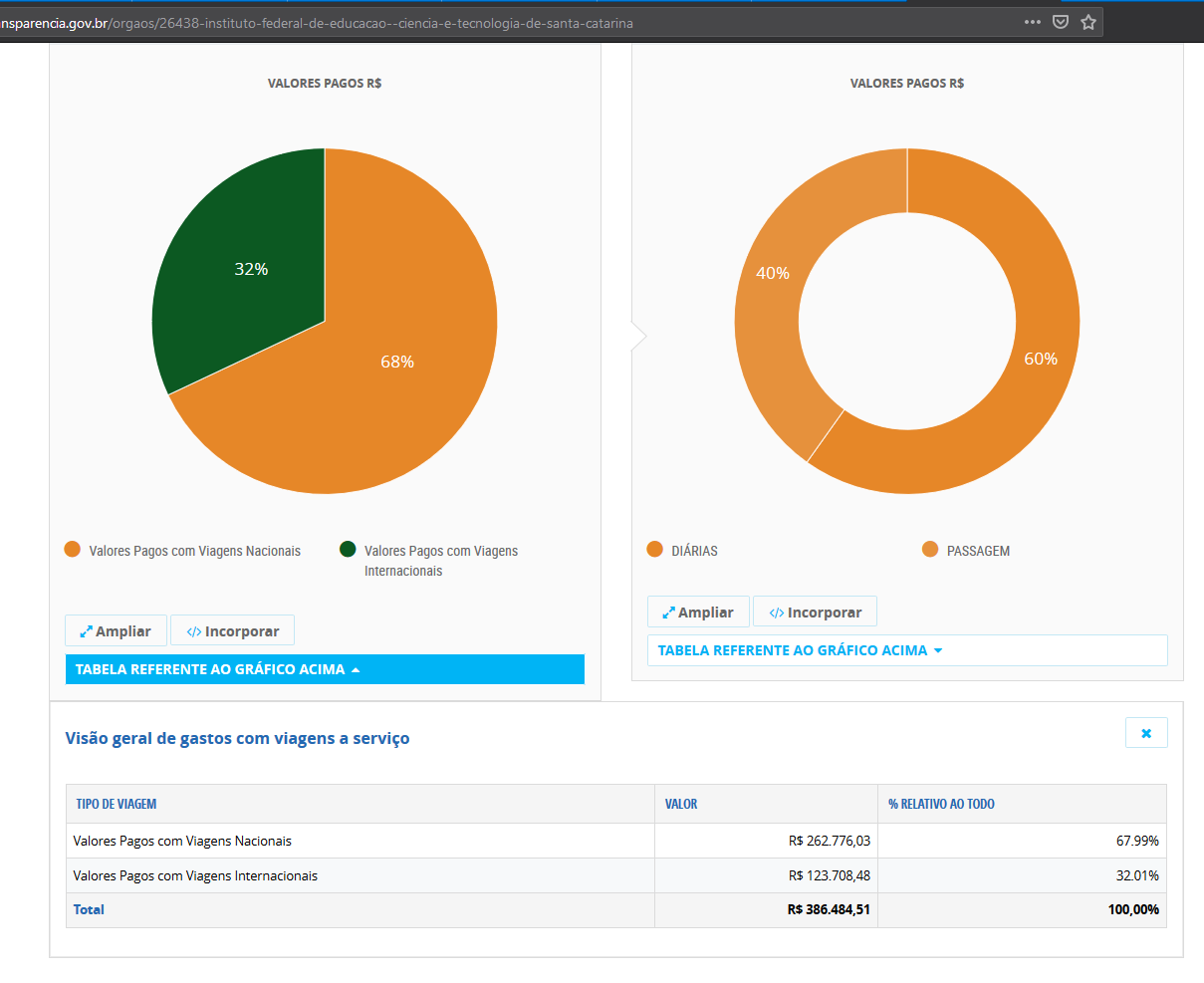Click Incorporar under the left pie chart

pos(232,630)
